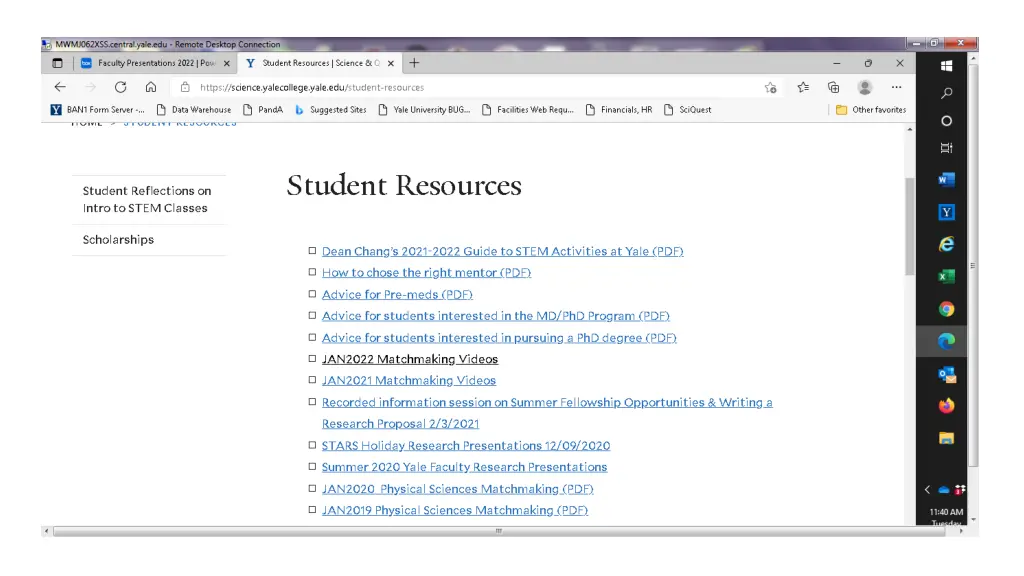Open the SciQuest bookmark
Image resolution: width=1024 pixels, height=576 pixels.
[688, 110]
